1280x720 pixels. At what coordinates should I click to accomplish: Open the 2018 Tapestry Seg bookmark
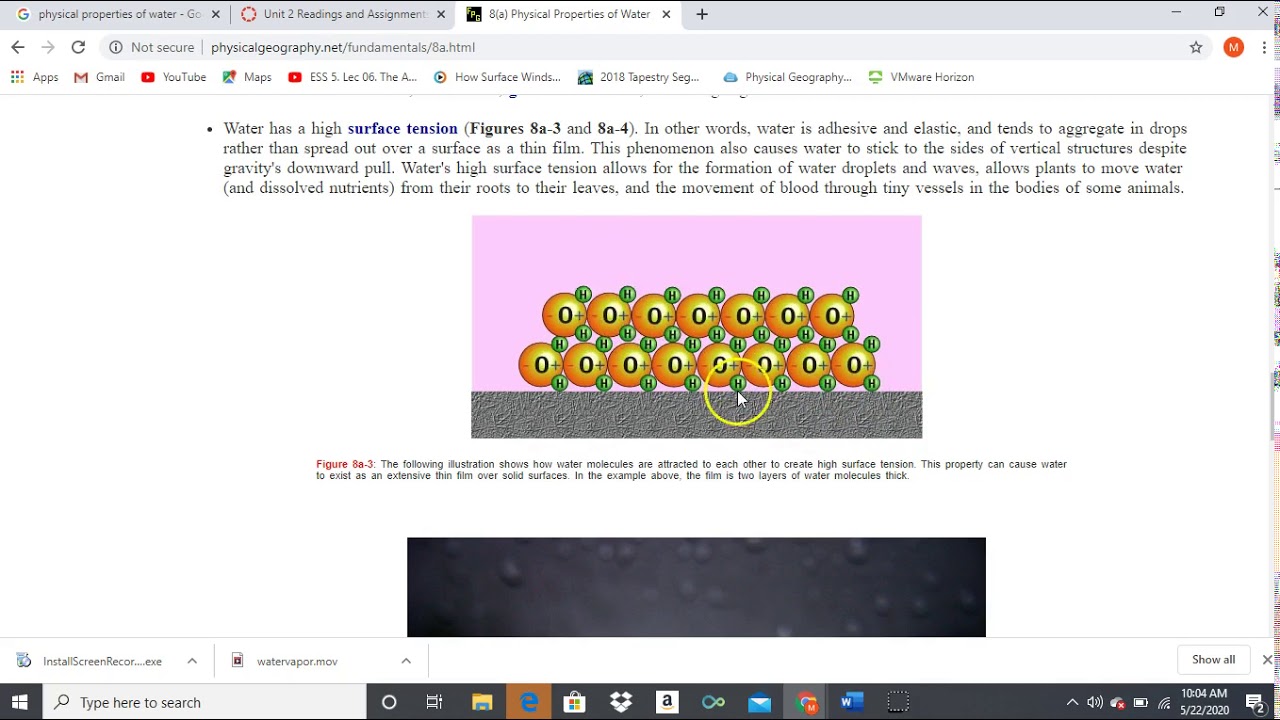coord(639,77)
